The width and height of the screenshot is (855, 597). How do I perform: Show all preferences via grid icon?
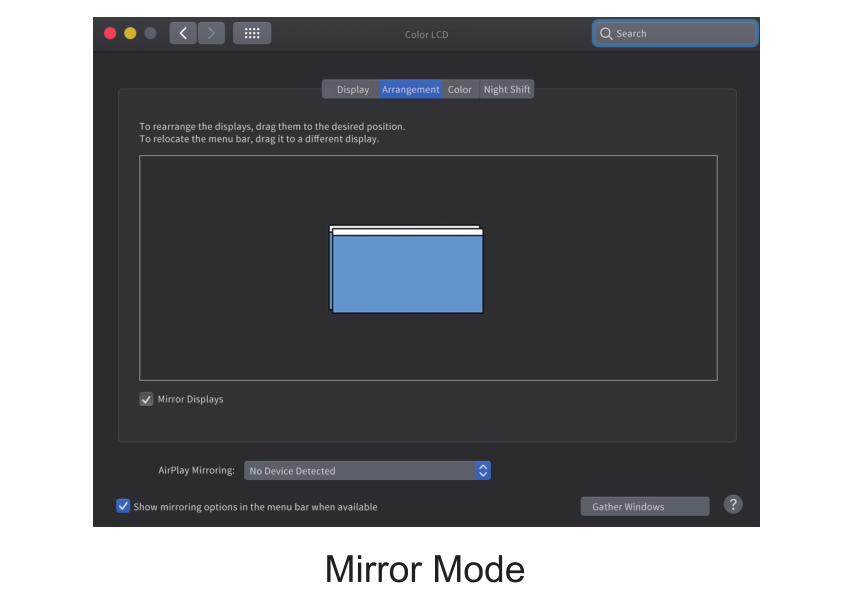click(252, 33)
